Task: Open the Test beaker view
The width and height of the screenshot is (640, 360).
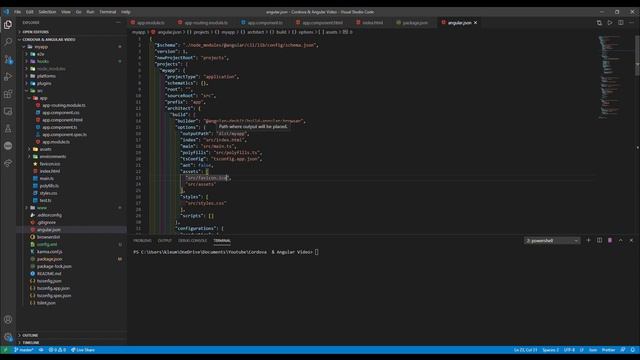Action: 8,129
